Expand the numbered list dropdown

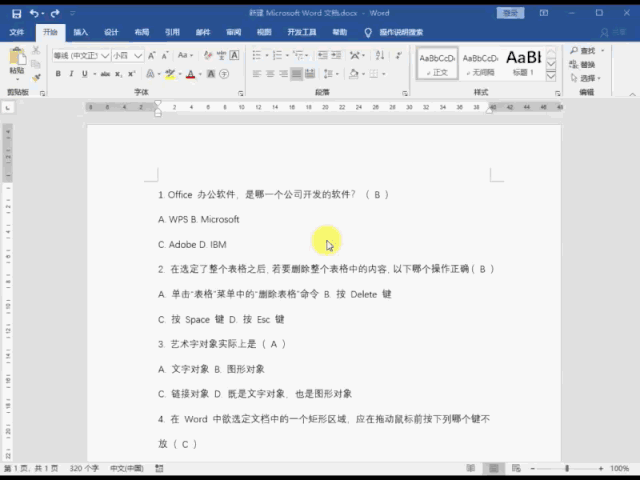click(287, 55)
